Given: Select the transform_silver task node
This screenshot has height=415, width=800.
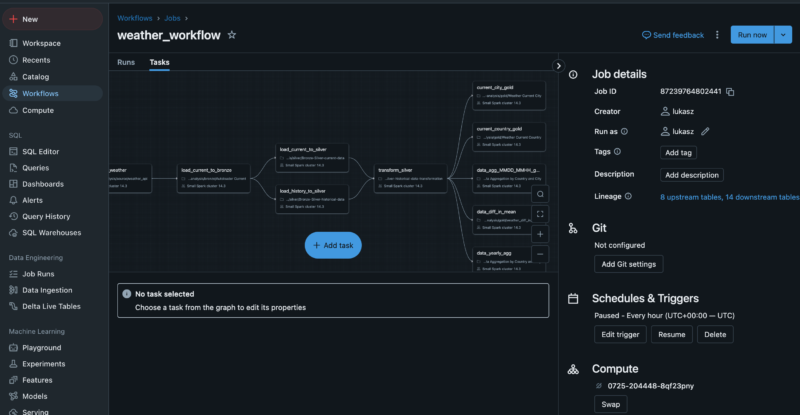Looking at the screenshot, I should pyautogui.click(x=410, y=176).
